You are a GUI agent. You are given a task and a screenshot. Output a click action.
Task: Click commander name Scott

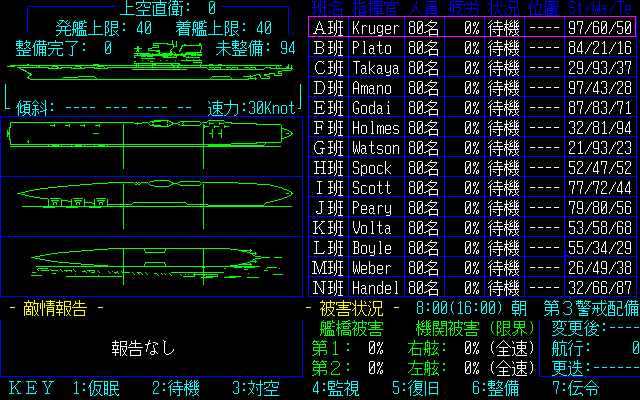(x=372, y=188)
